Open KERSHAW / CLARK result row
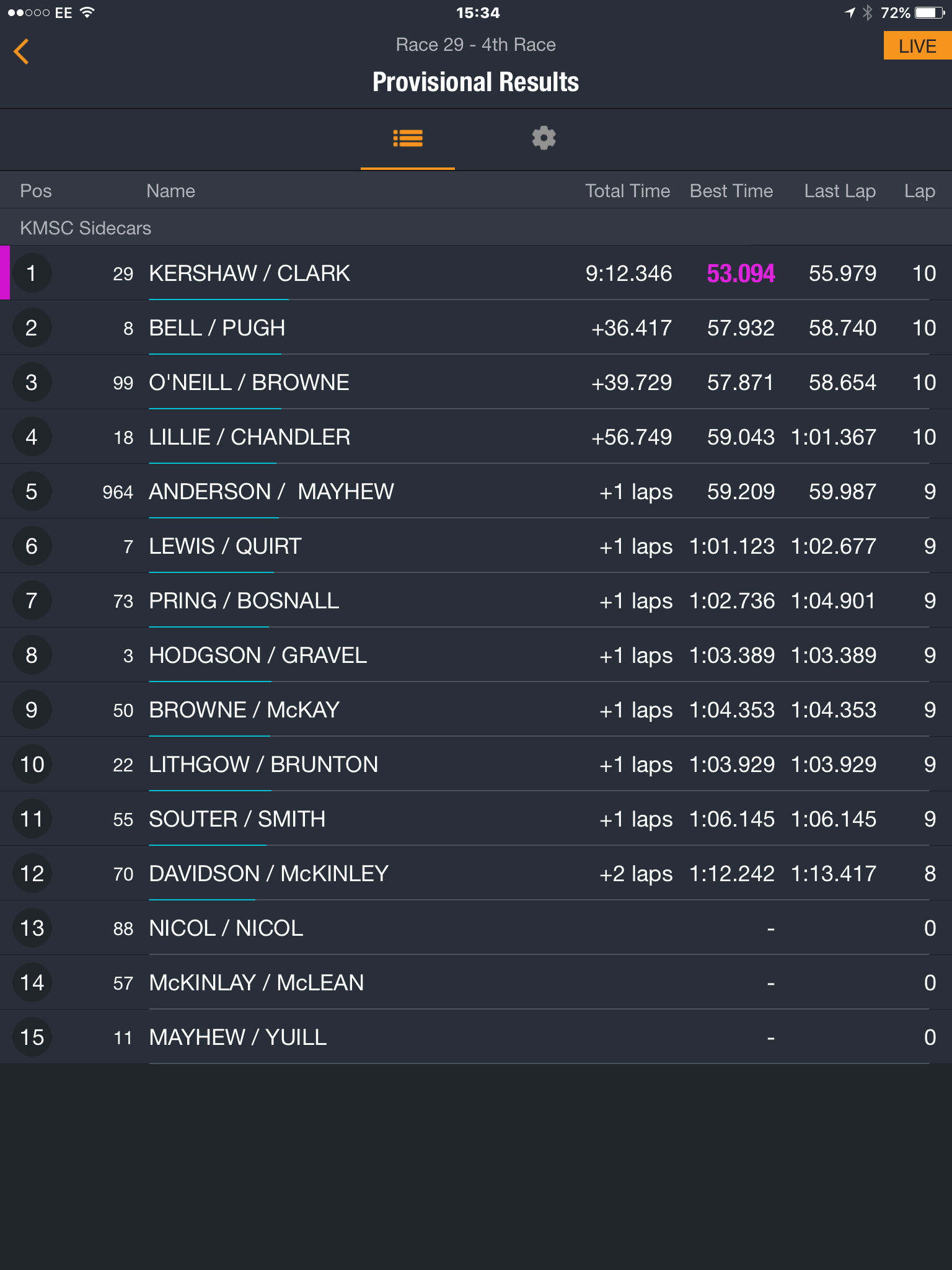 coord(476,273)
